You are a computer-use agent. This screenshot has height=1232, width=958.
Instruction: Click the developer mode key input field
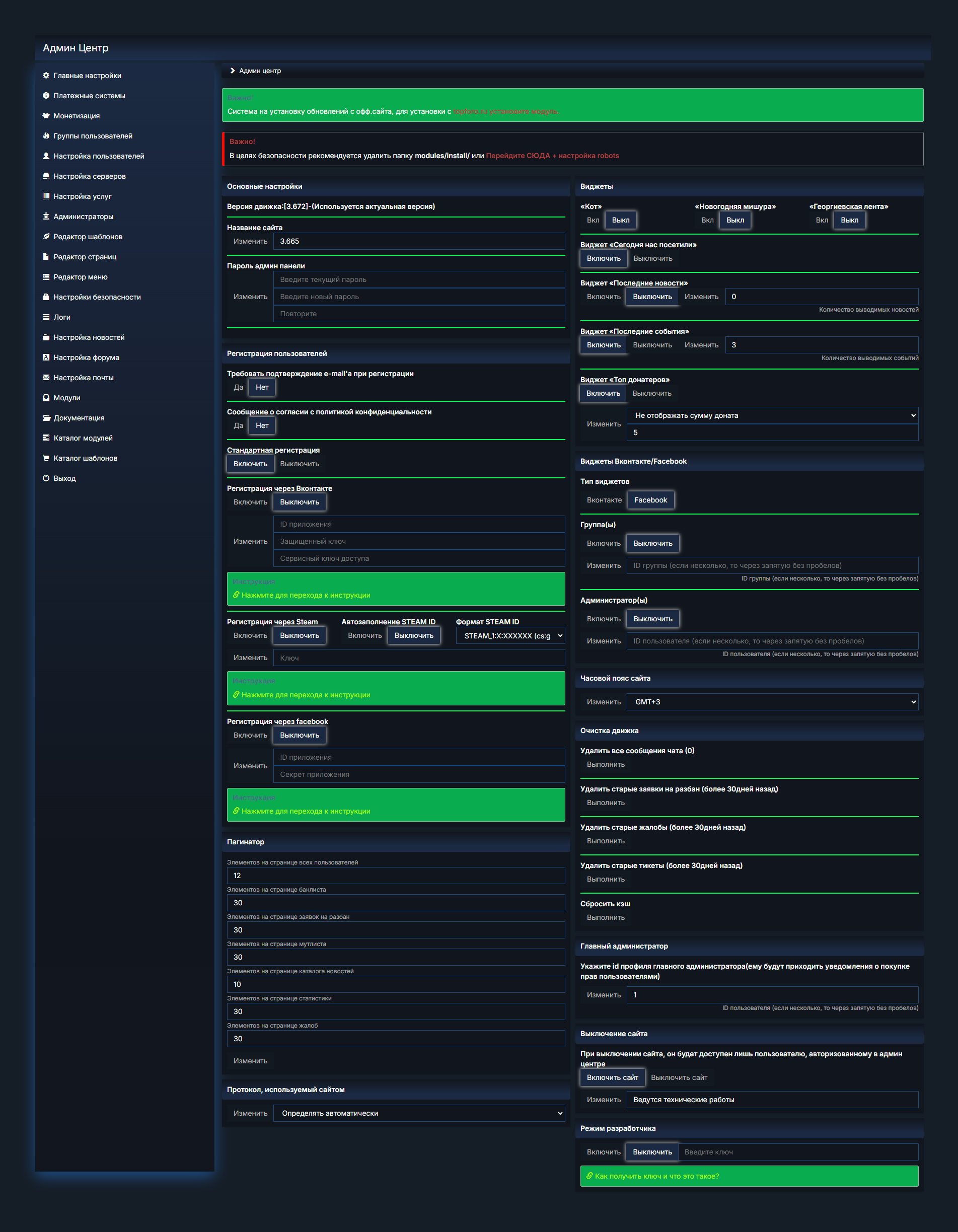click(x=798, y=1152)
